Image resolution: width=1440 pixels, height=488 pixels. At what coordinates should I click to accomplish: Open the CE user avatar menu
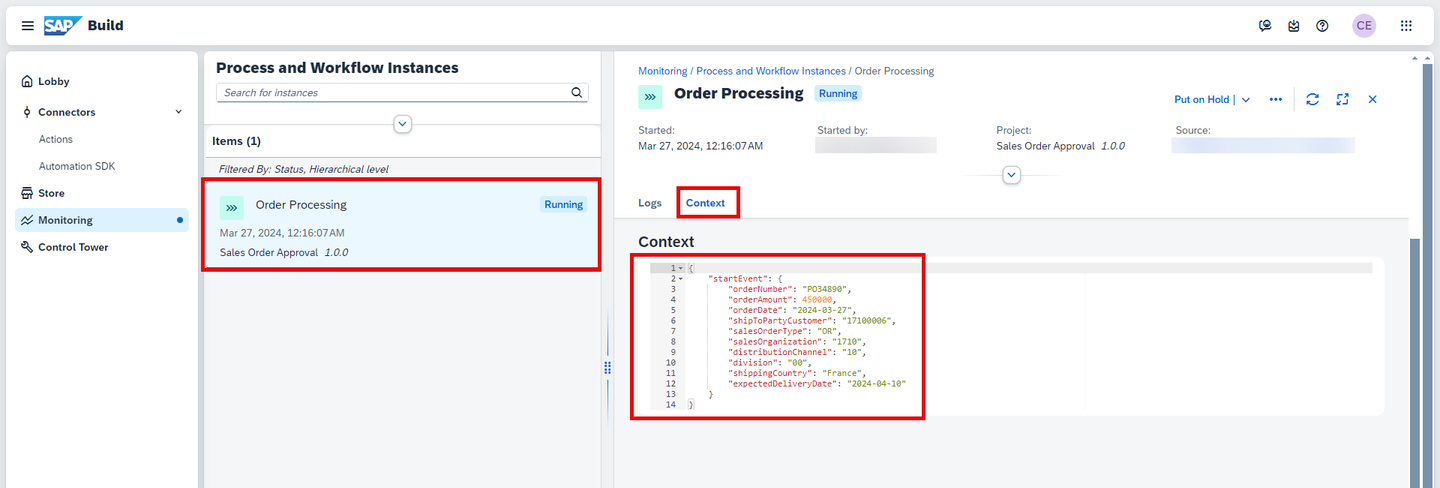1364,26
